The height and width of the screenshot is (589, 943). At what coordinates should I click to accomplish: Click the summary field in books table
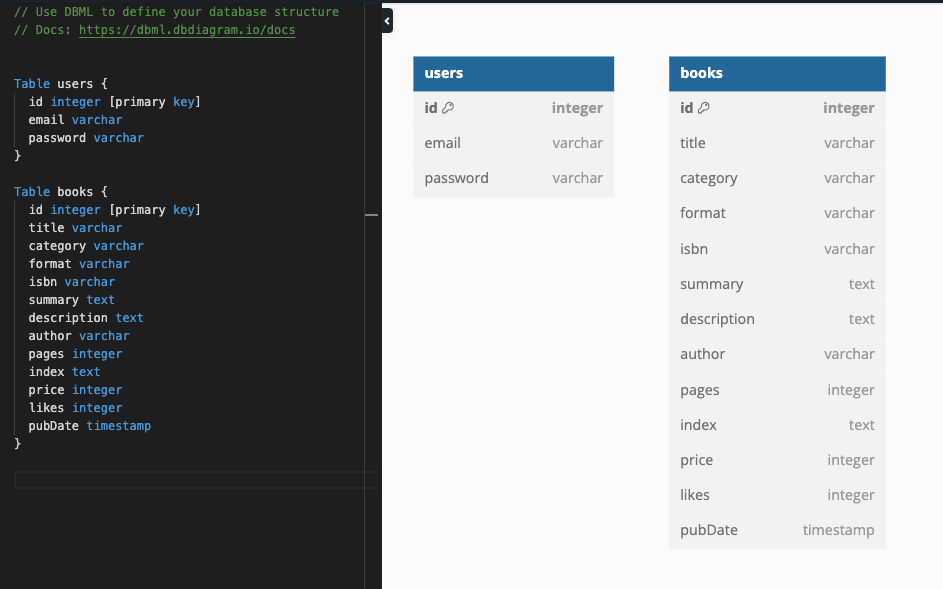pyautogui.click(x=777, y=284)
